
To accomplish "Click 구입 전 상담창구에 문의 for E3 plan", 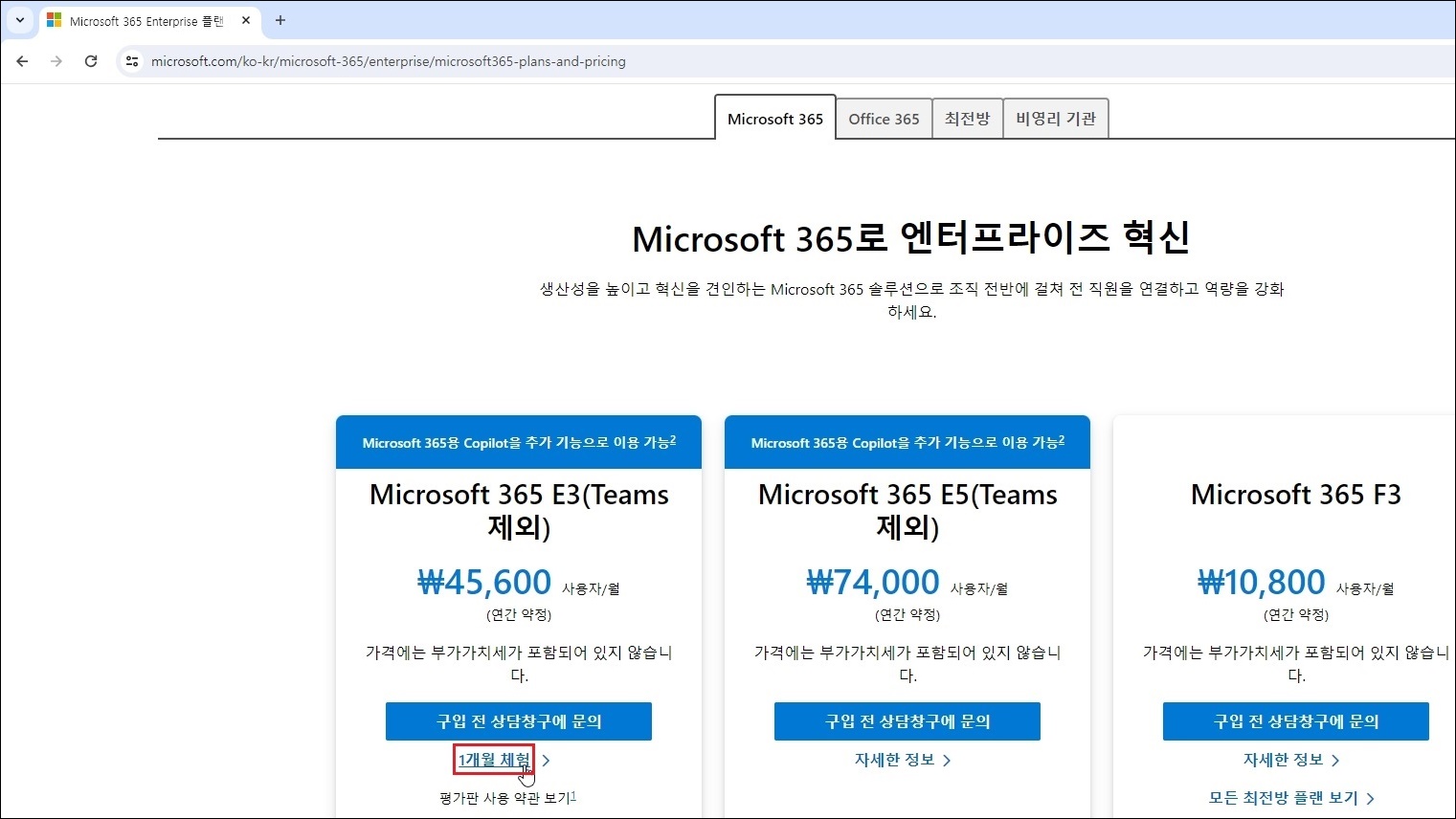I will coord(519,721).
